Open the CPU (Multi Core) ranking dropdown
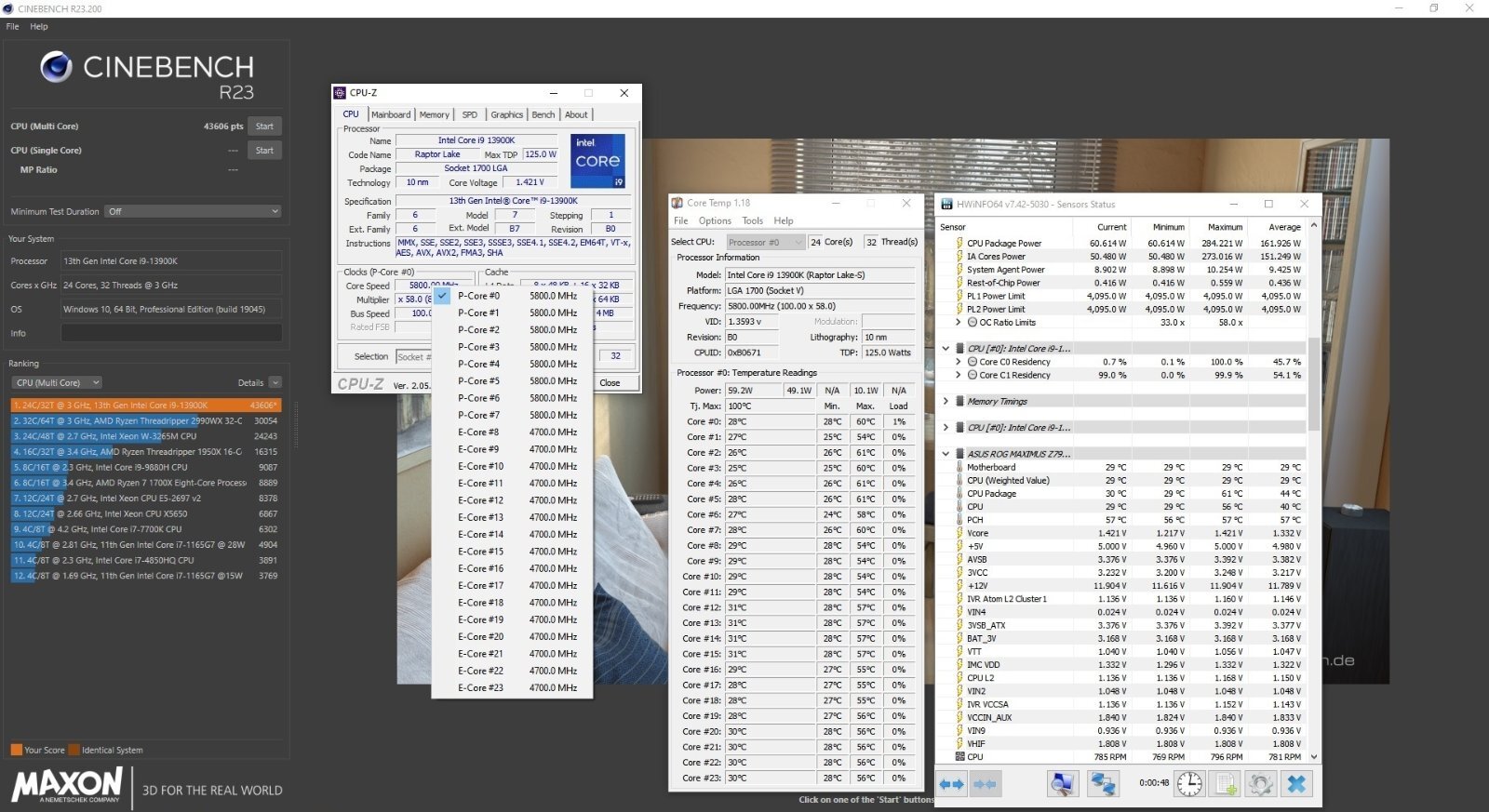The image size is (1489, 812). pos(57,382)
